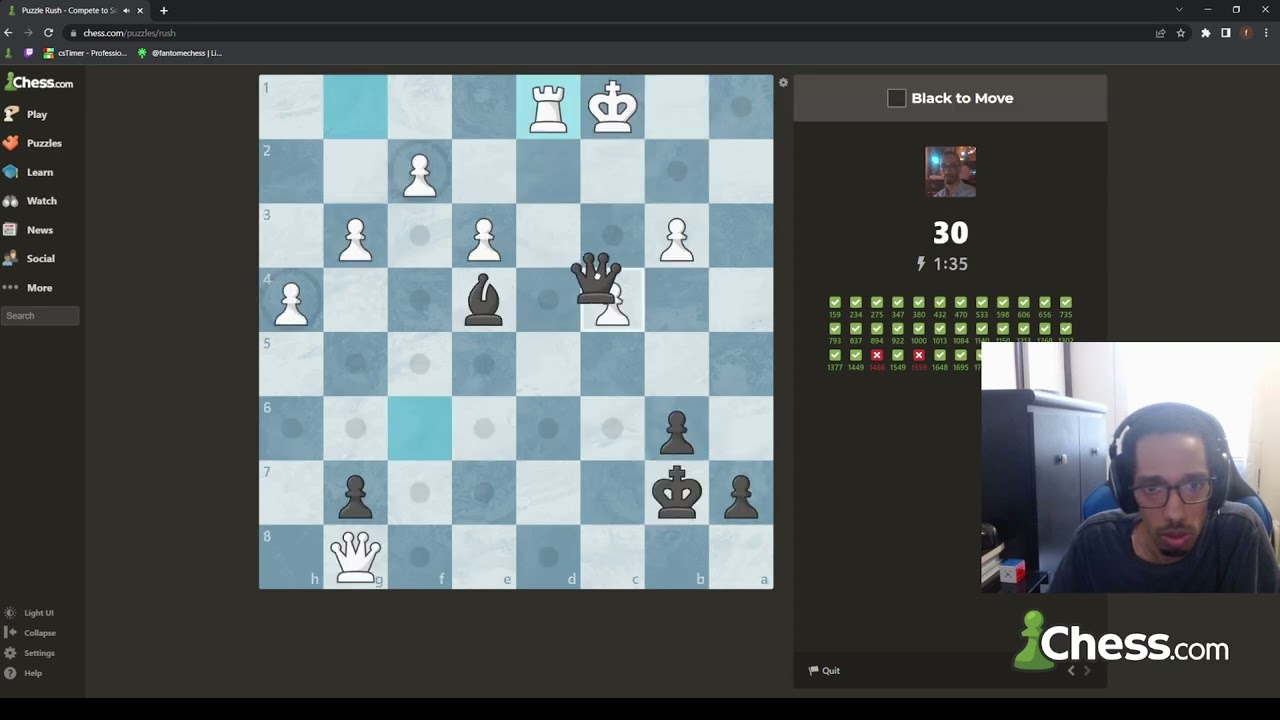Image resolution: width=1280 pixels, height=720 pixels.
Task: Open the Puzzles section in sidebar
Action: 33,143
